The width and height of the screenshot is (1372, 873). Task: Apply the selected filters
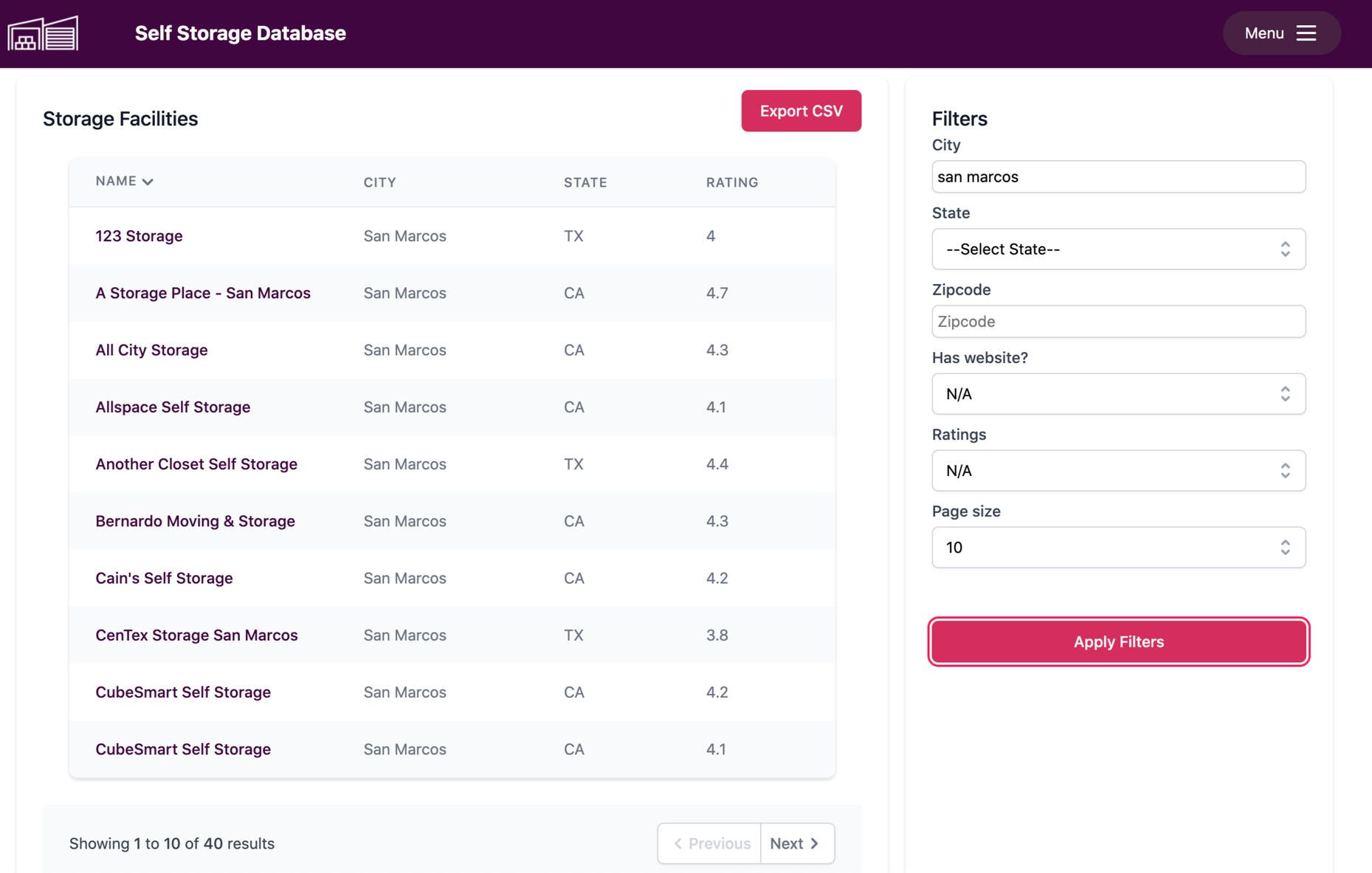(x=1118, y=641)
